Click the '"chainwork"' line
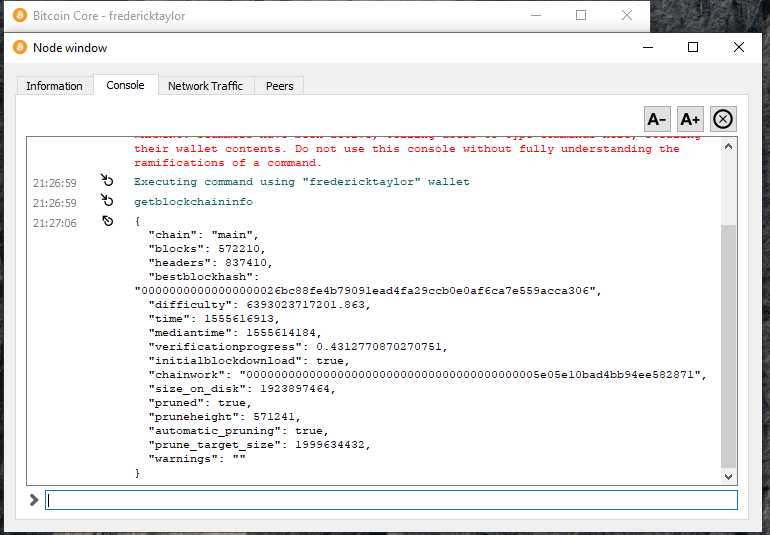Screen dimensions: 770x535 [x=427, y=375]
